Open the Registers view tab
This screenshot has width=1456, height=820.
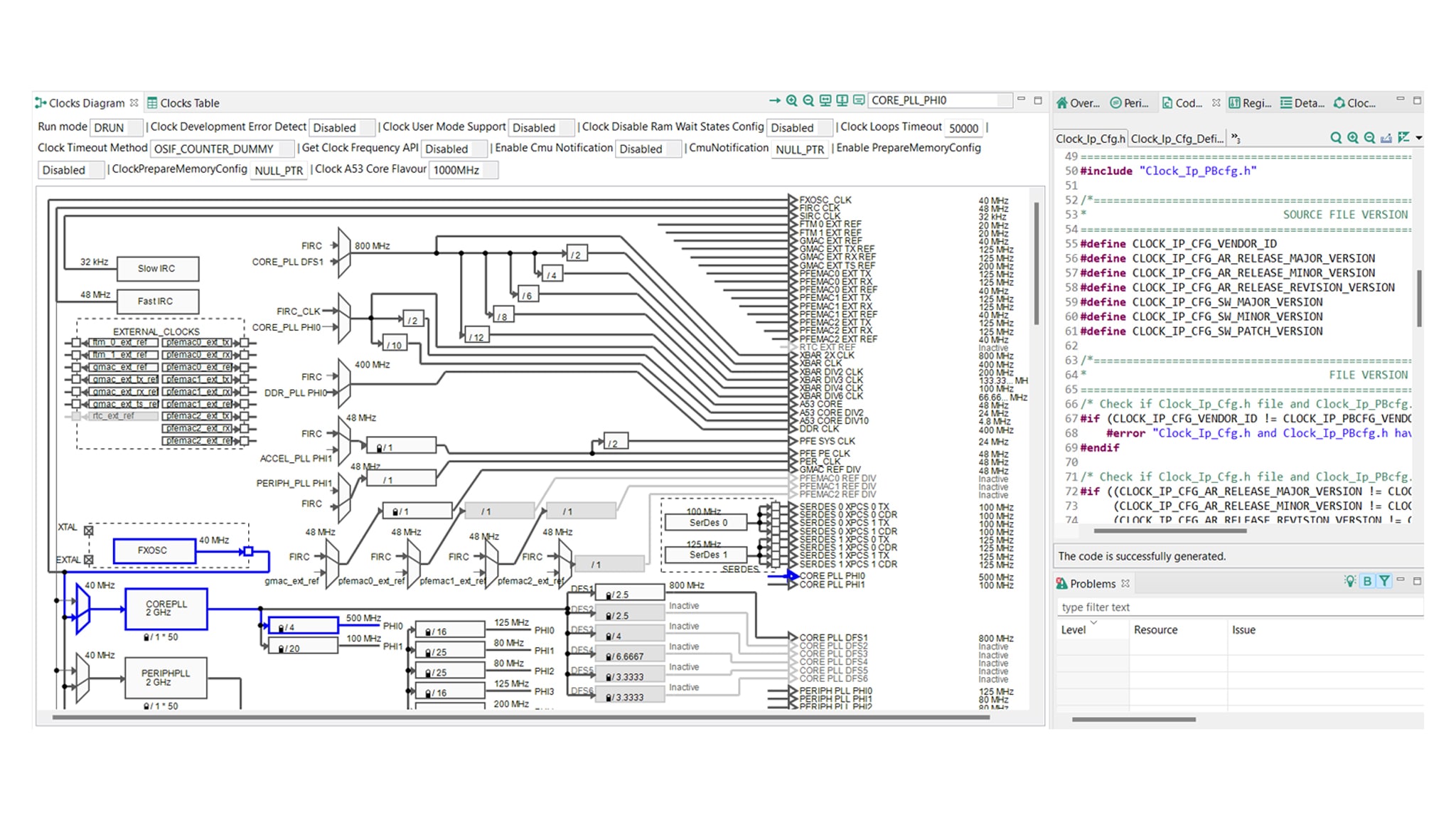pos(1251,103)
